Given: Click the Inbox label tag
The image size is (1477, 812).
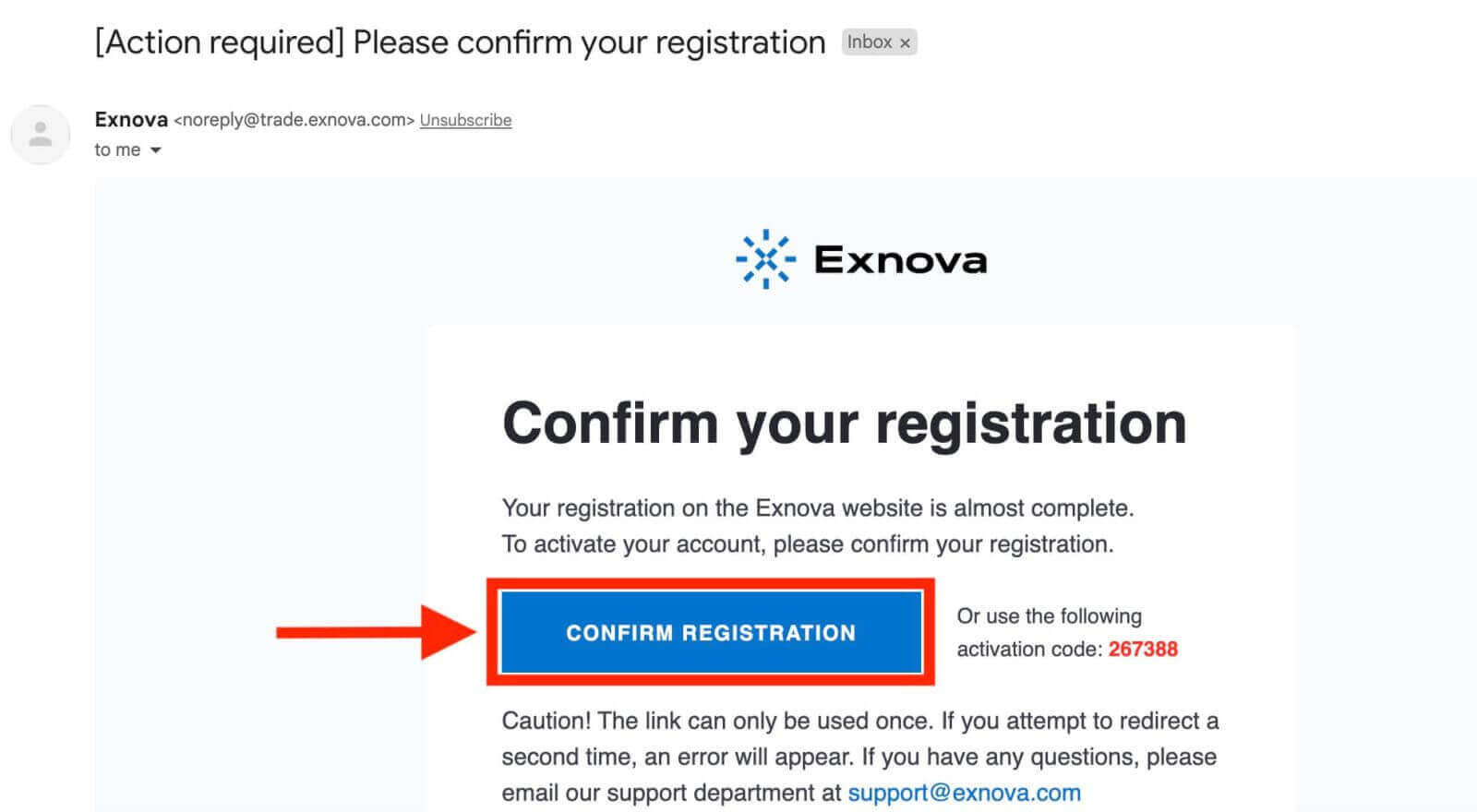Looking at the screenshot, I should pos(869,42).
